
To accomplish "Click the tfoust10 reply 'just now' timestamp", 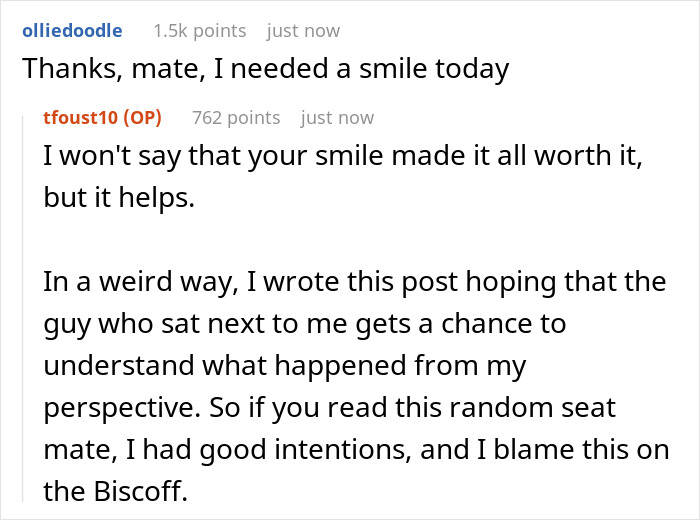I will coord(337,117).
